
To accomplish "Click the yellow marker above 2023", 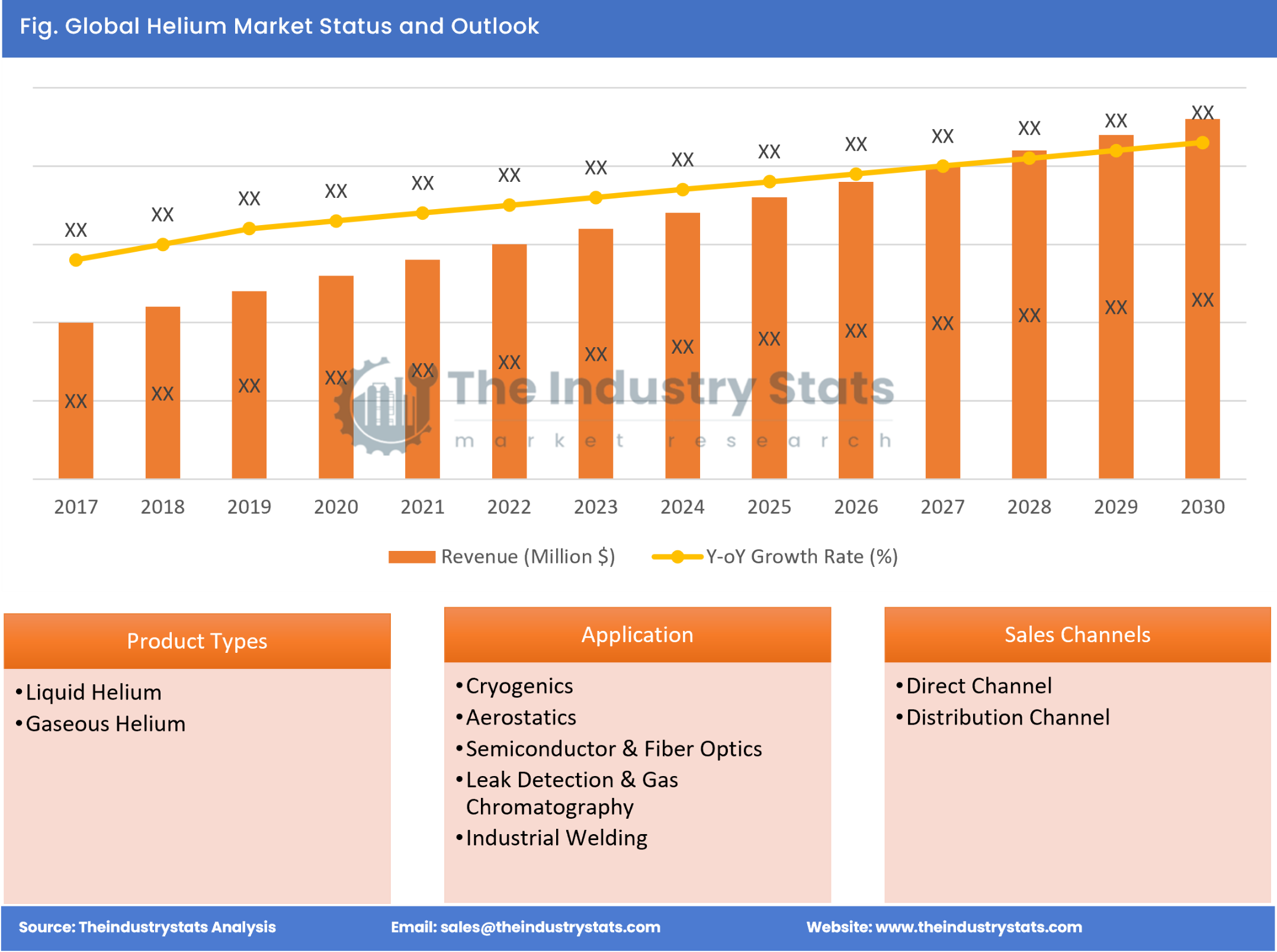I will tap(596, 200).
